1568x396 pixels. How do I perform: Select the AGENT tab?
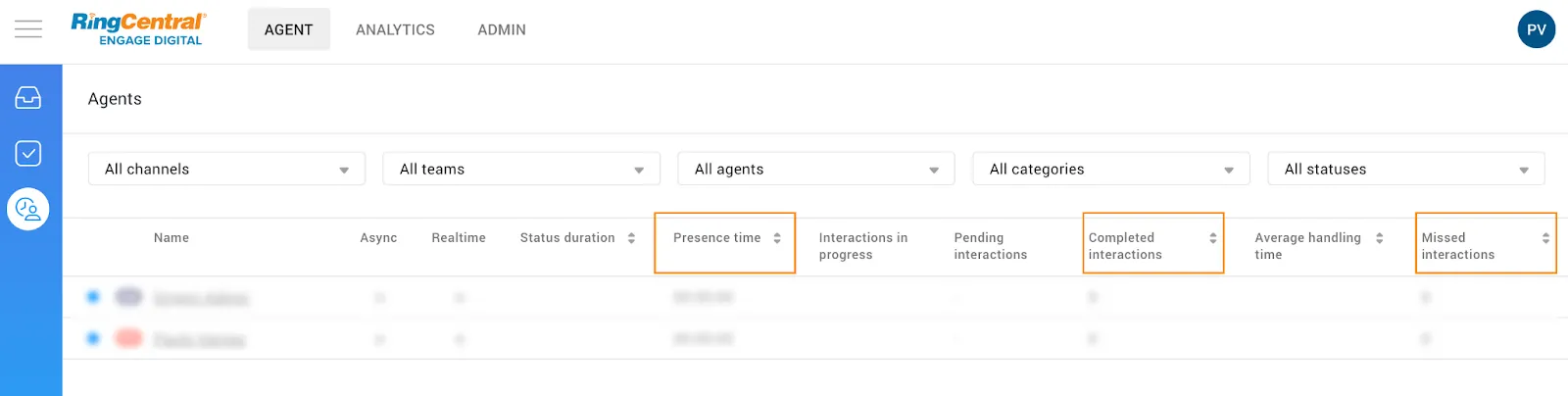click(x=289, y=29)
